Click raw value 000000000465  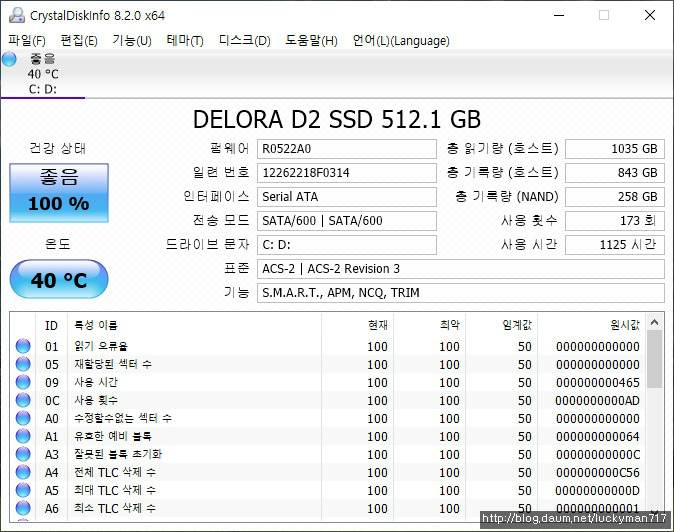[597, 382]
